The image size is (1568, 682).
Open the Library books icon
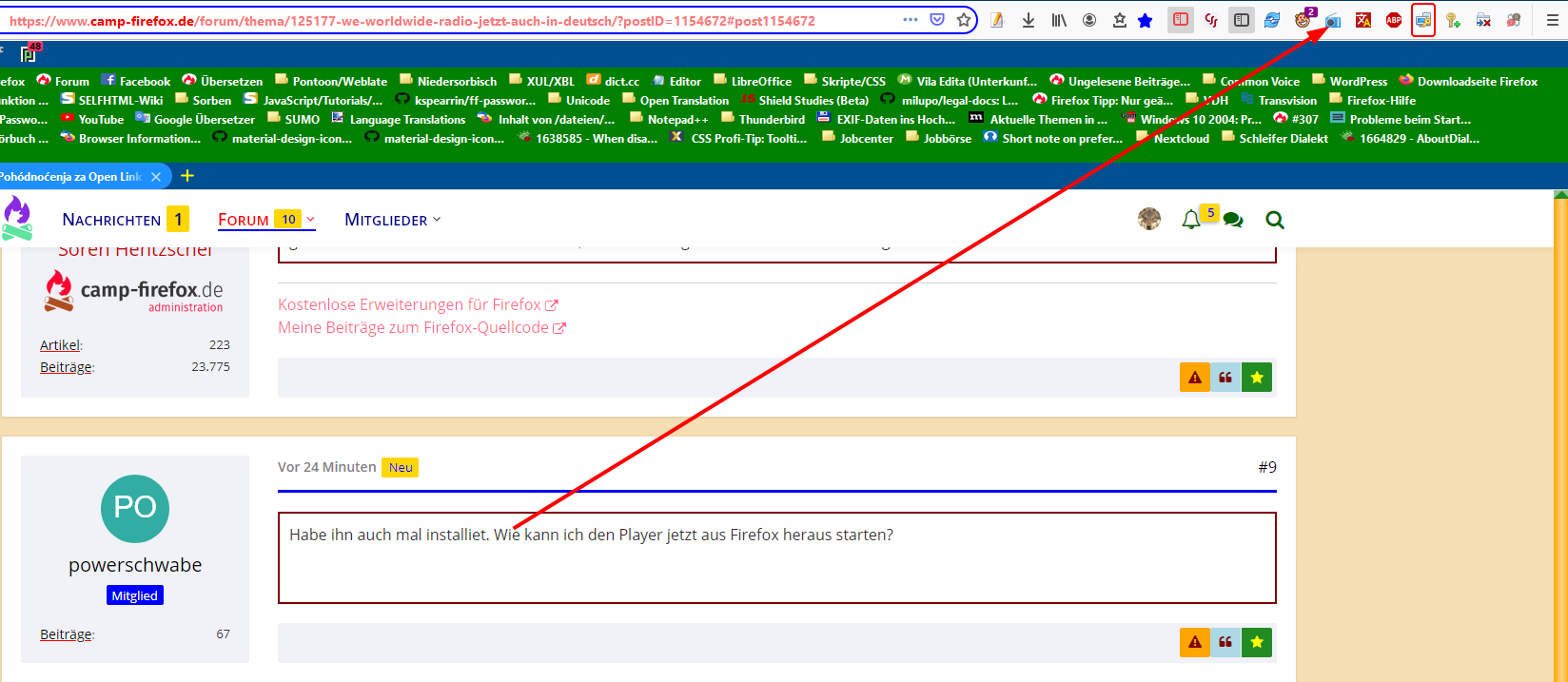click(1059, 20)
